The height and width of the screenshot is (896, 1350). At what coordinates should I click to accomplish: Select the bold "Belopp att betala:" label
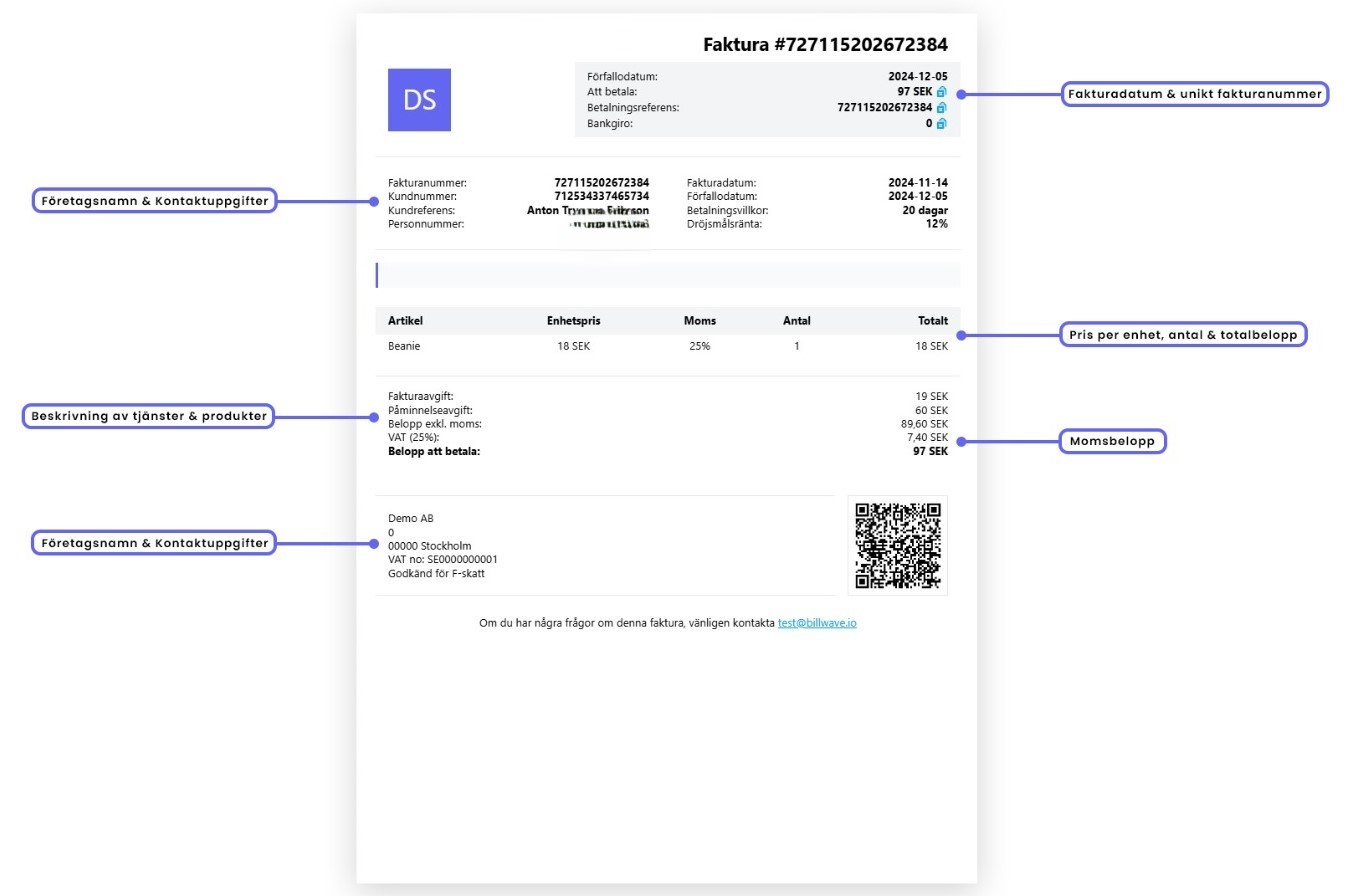click(434, 451)
